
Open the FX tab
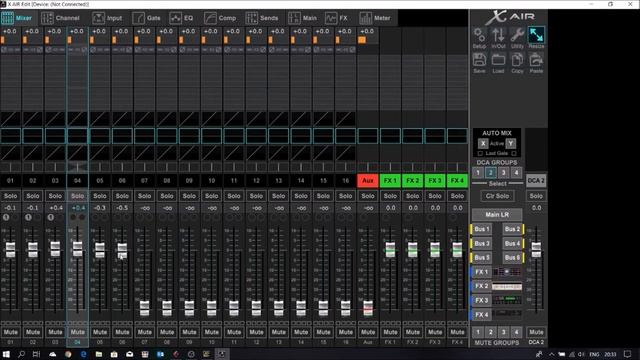tap(337, 18)
